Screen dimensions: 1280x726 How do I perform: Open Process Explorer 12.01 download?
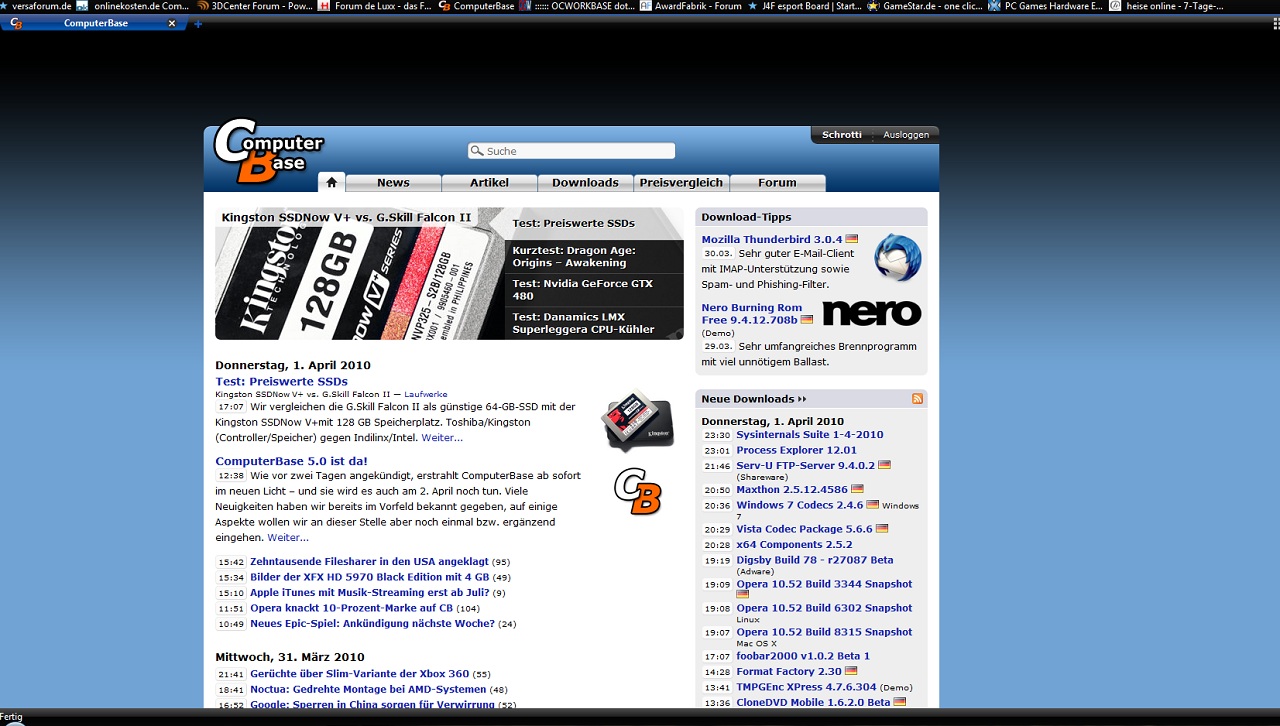click(x=796, y=451)
